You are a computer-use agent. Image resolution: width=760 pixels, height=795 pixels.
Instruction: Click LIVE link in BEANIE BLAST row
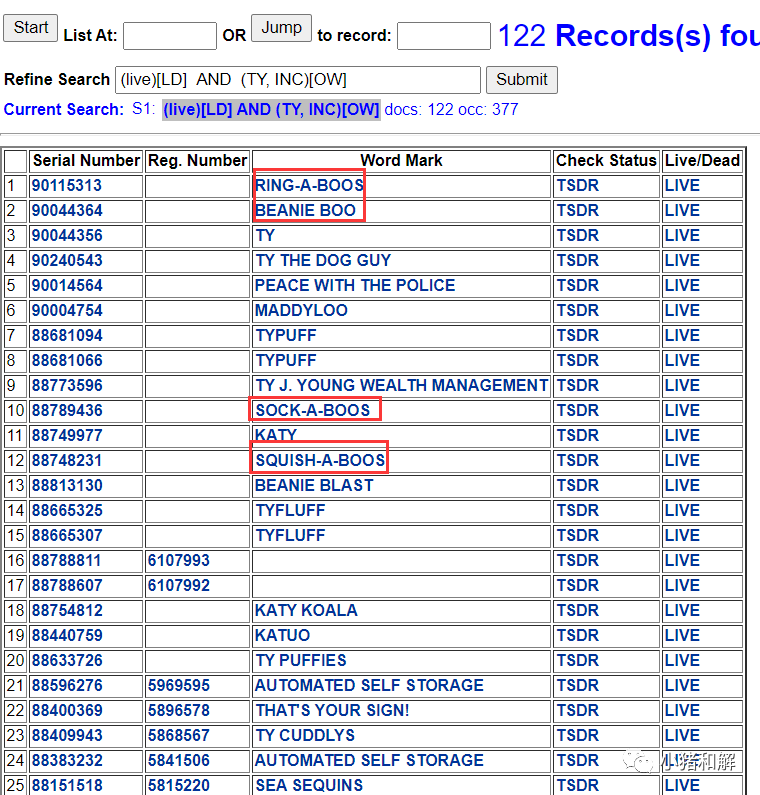tap(682, 485)
